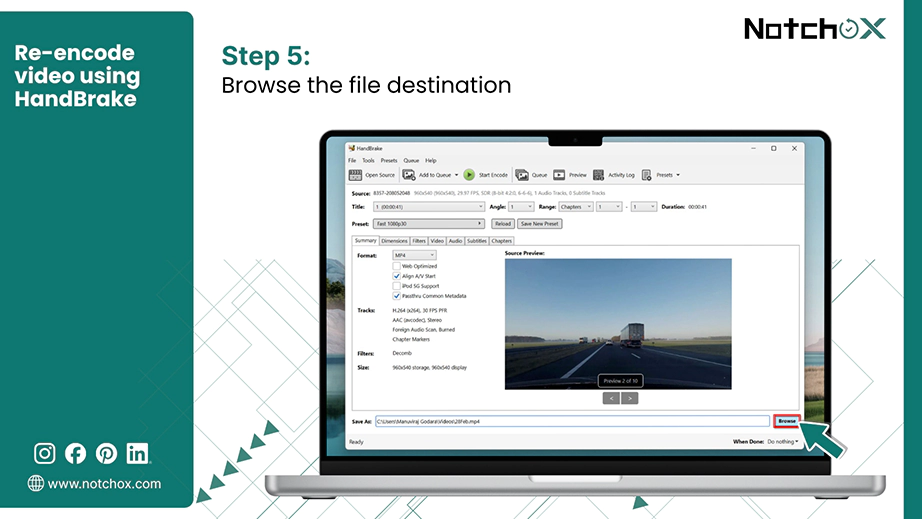Go to the previous preview image

(x=611, y=399)
